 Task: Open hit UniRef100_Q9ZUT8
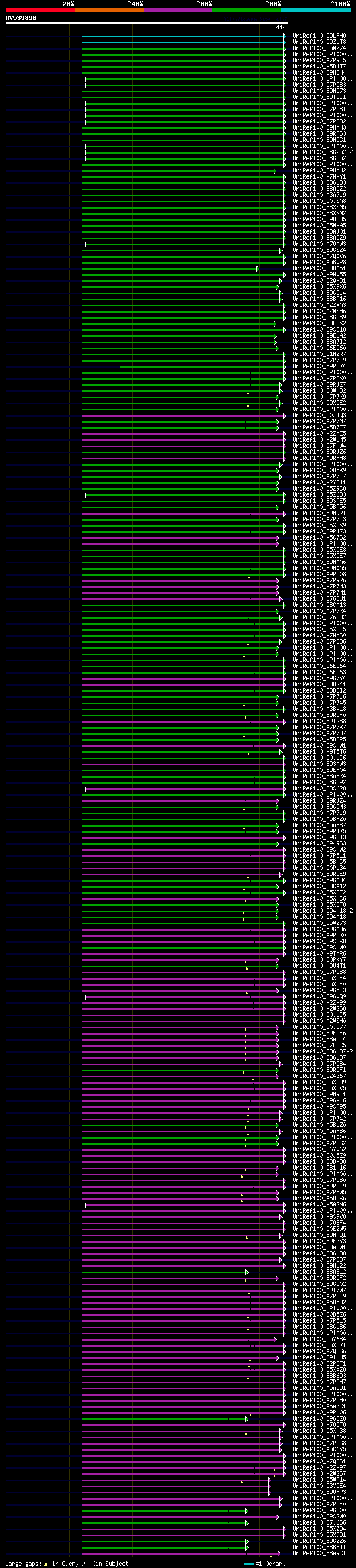319,42
